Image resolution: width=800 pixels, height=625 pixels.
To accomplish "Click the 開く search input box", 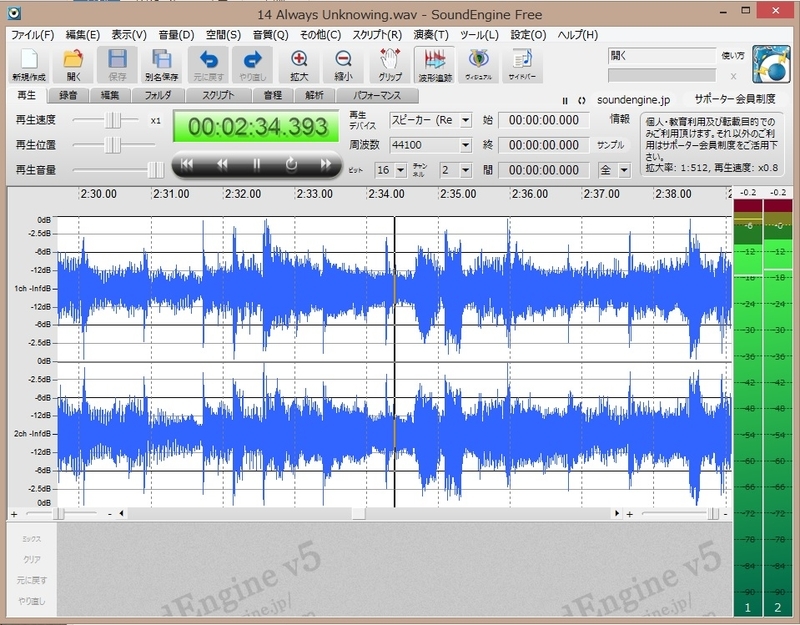I will 662,56.
